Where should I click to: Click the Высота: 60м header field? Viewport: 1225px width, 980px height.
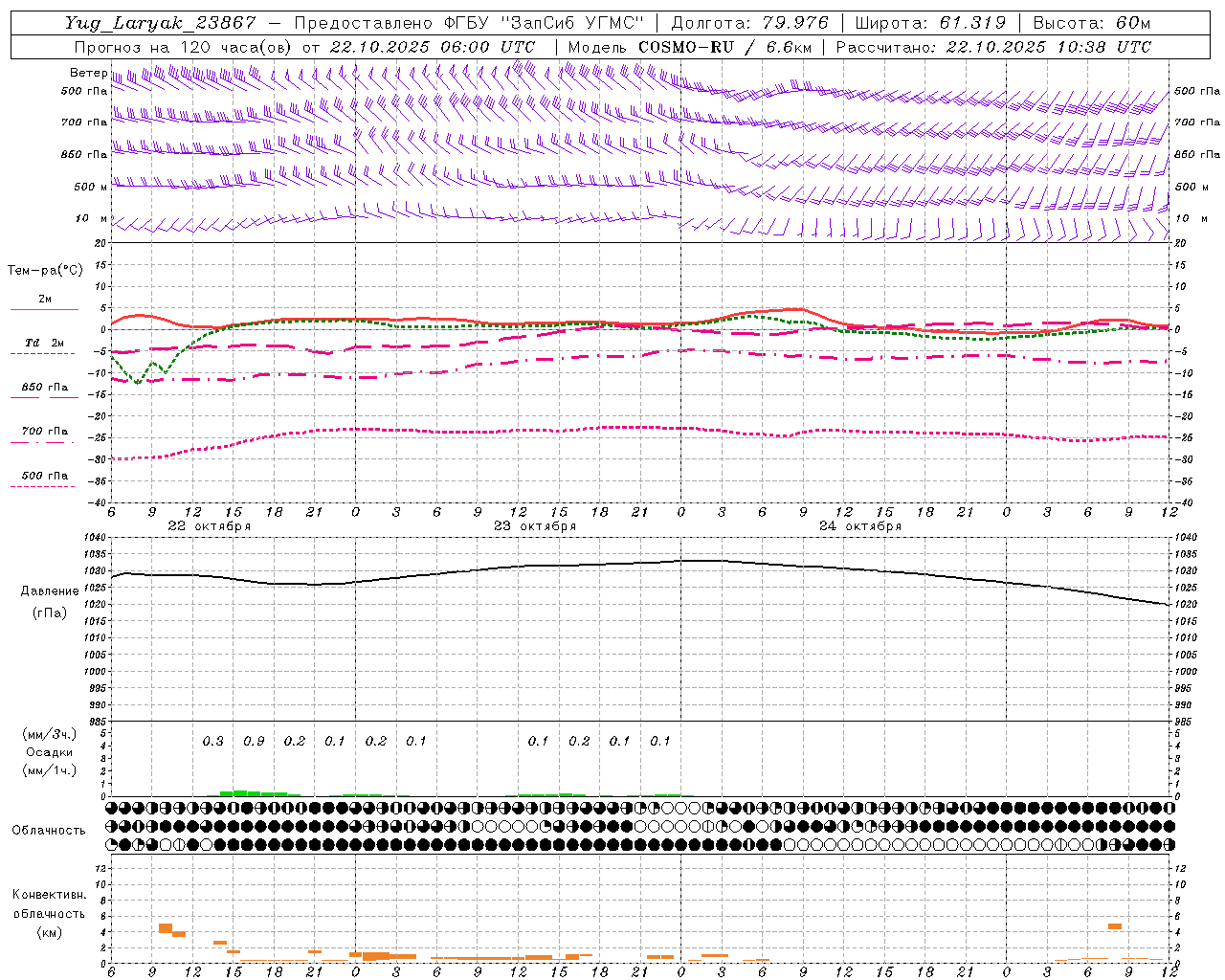click(x=1092, y=23)
